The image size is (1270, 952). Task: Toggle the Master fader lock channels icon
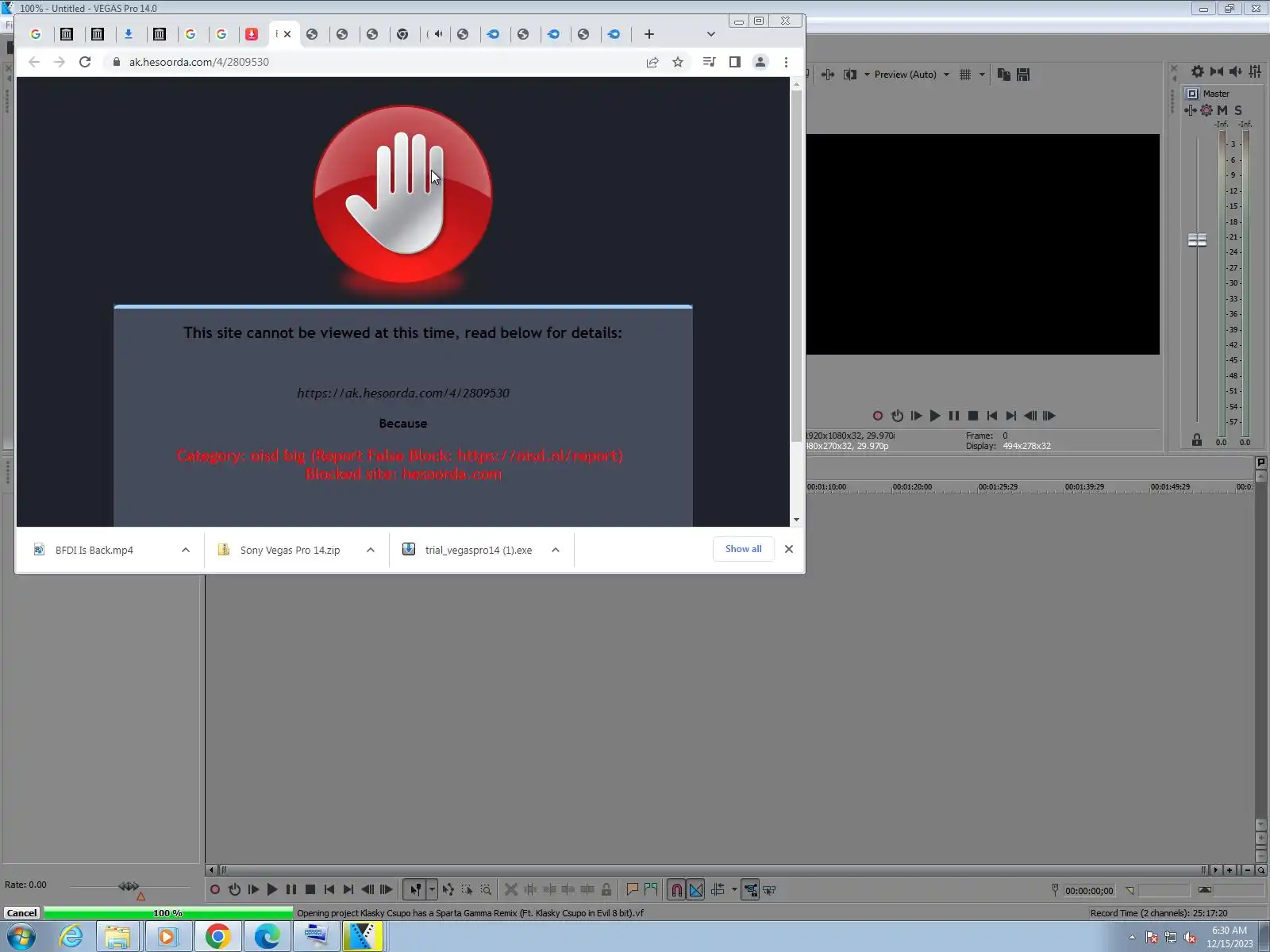(1197, 440)
